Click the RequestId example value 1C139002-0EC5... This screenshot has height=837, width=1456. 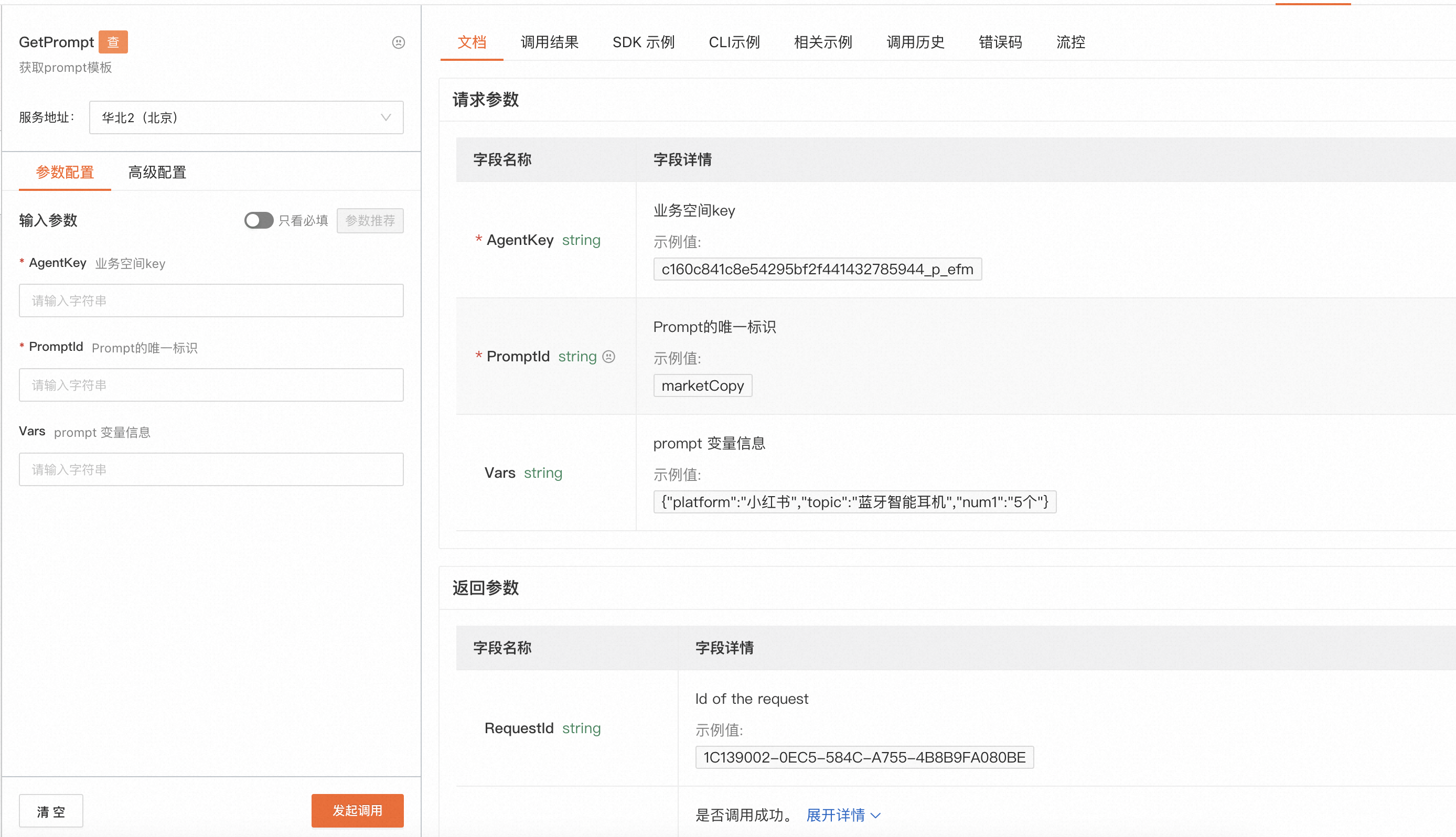coord(864,757)
